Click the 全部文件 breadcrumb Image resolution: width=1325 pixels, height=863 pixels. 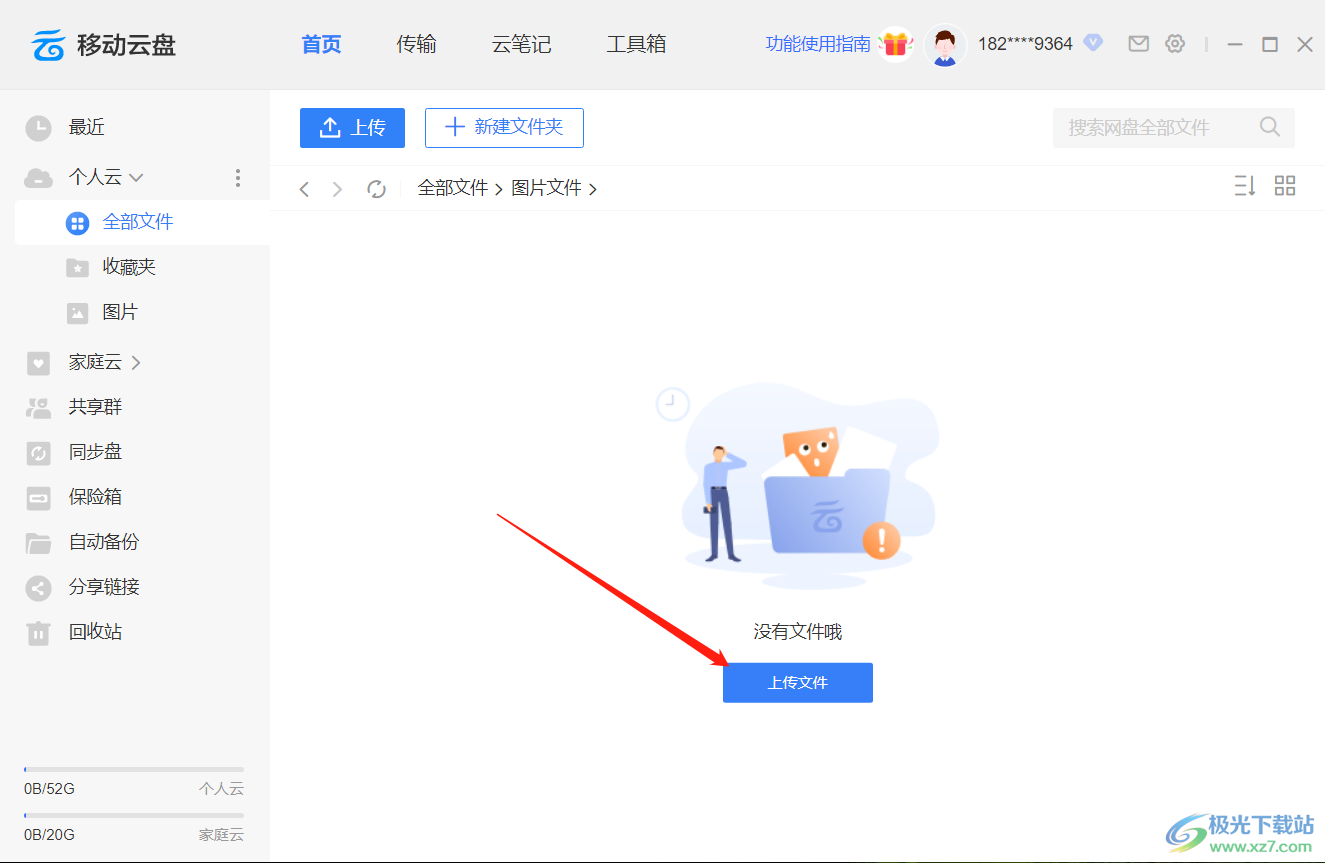click(x=453, y=188)
